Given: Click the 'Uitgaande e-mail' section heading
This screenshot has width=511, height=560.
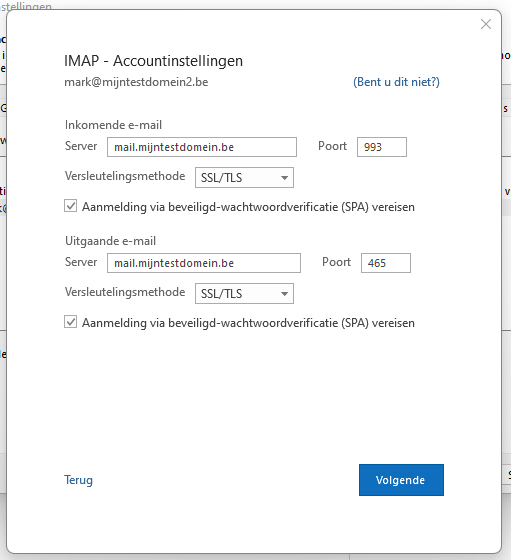Looking at the screenshot, I should point(110,241).
